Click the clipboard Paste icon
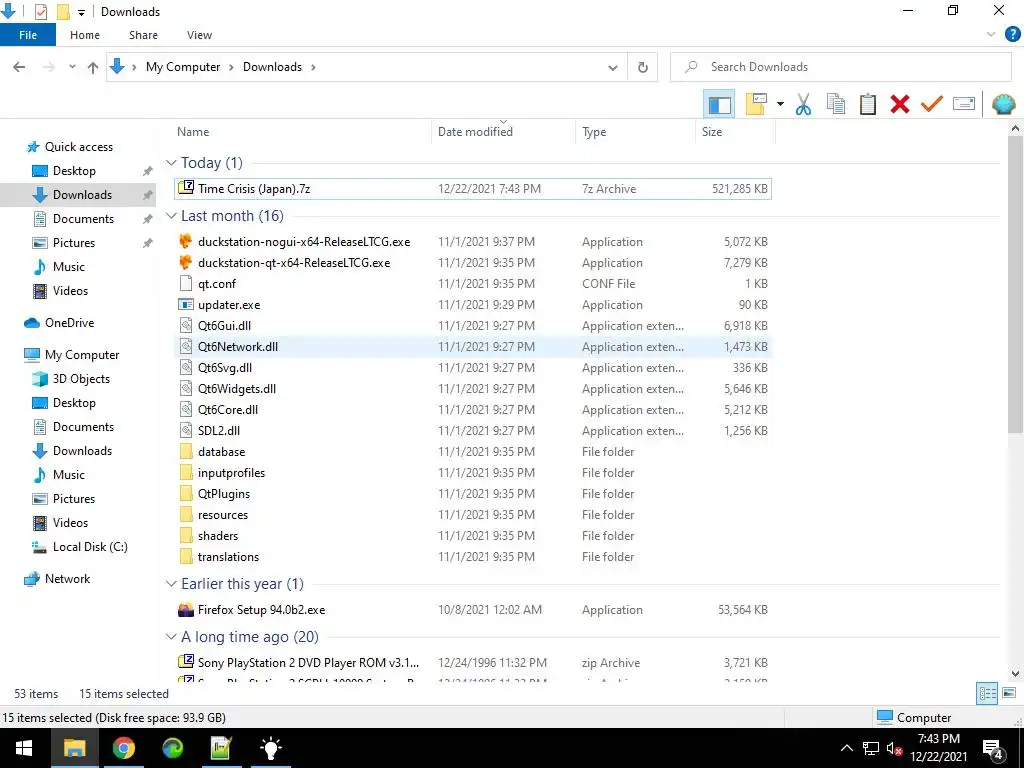Image resolution: width=1024 pixels, height=768 pixels. (868, 104)
